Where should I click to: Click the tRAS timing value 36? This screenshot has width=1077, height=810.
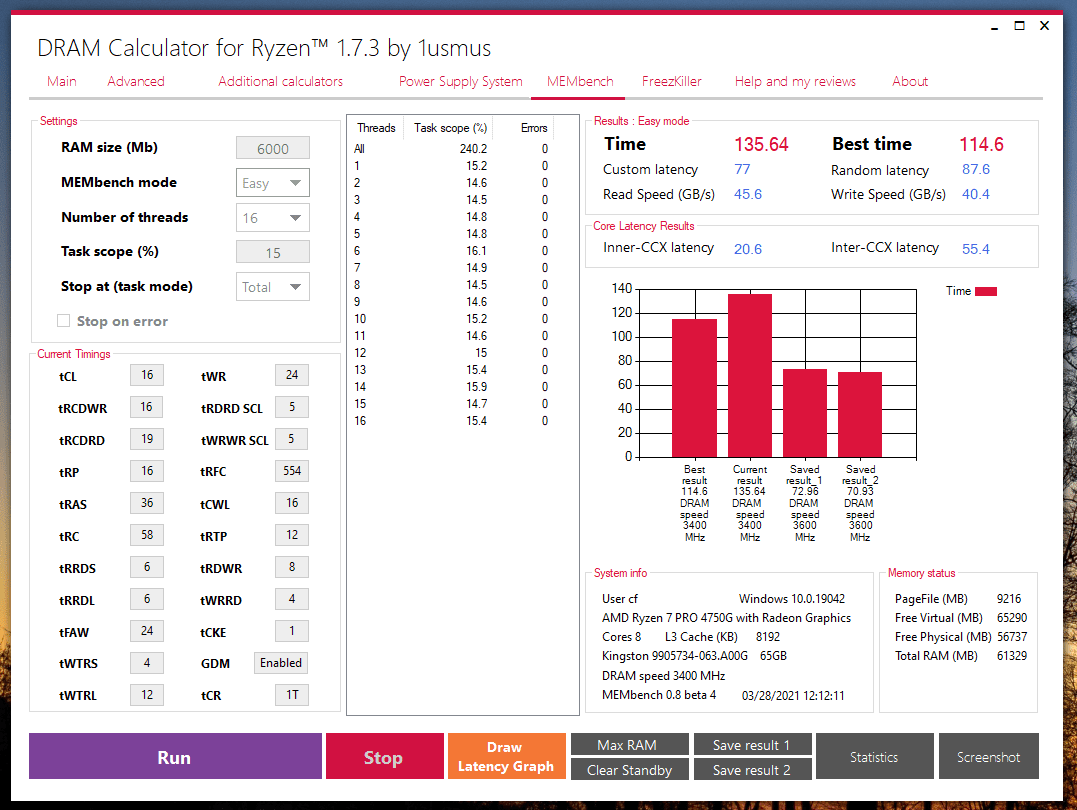coord(147,503)
